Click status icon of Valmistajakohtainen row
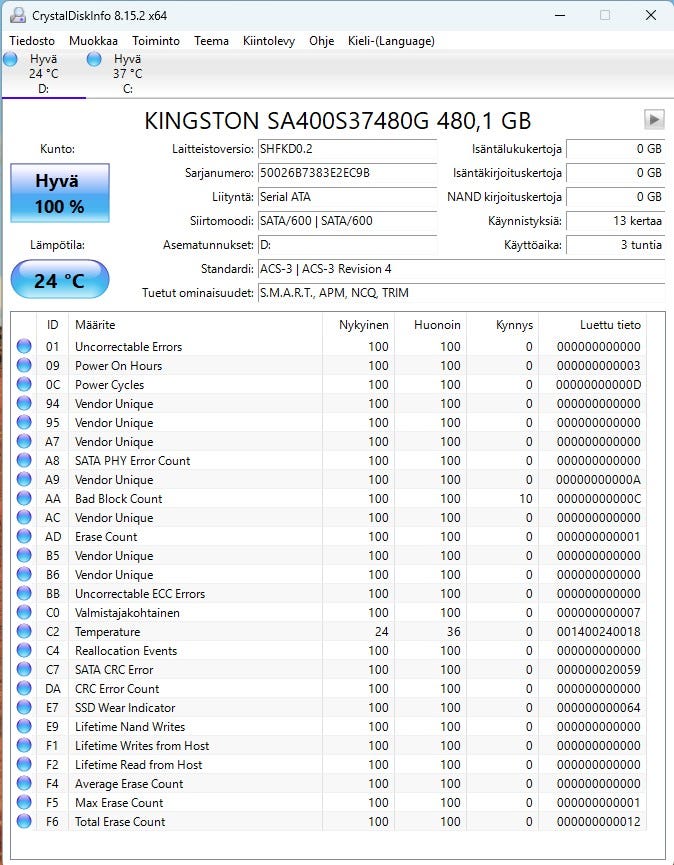The image size is (674, 865). coord(24,612)
